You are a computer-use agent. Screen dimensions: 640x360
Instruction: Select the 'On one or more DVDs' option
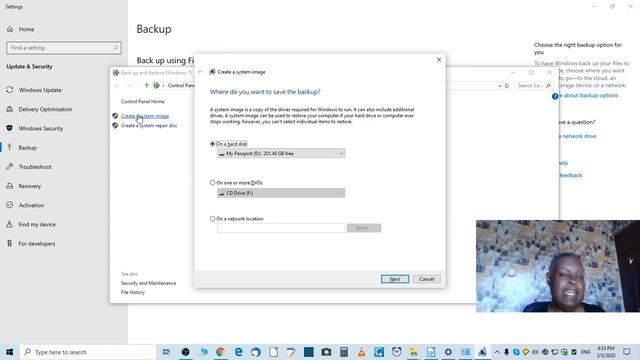[x=212, y=182]
